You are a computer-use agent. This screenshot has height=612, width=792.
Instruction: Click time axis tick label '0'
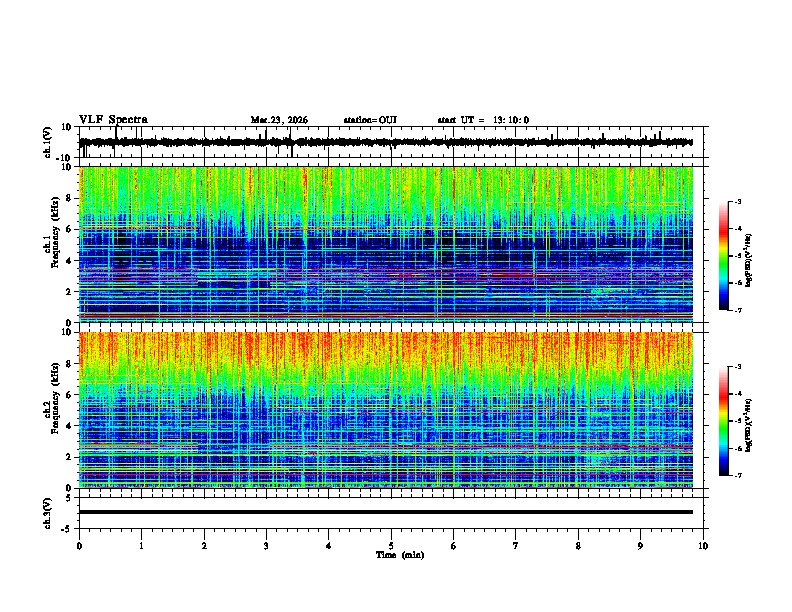[x=79, y=546]
